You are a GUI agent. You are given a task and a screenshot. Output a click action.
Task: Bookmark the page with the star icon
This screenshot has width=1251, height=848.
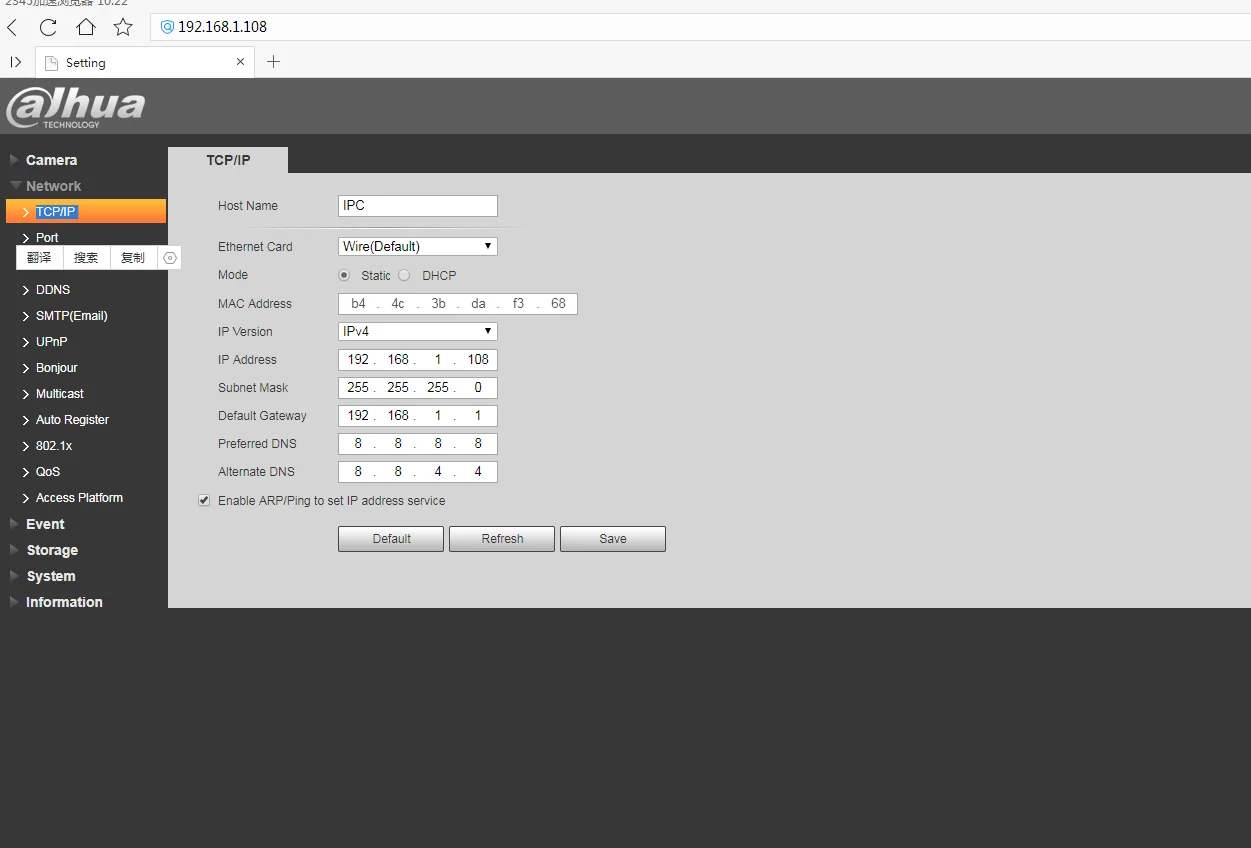[123, 27]
